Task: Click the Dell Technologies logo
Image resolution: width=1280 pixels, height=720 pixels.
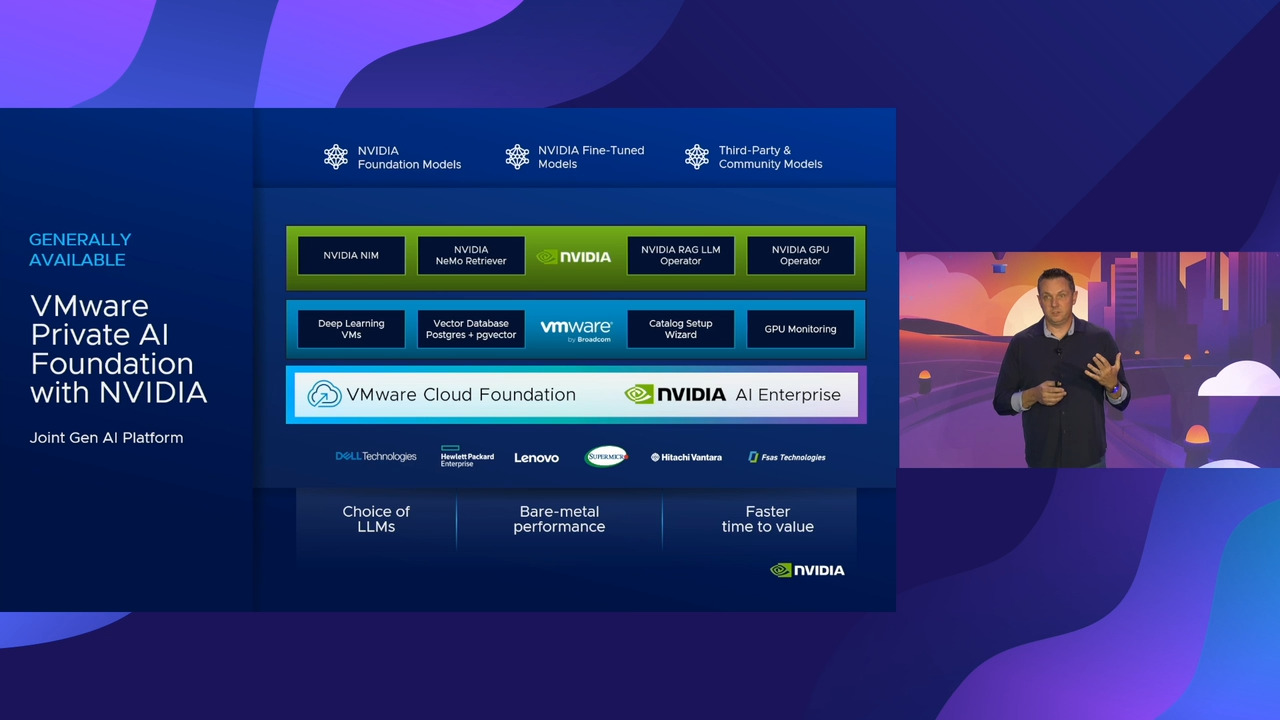Action: click(376, 457)
